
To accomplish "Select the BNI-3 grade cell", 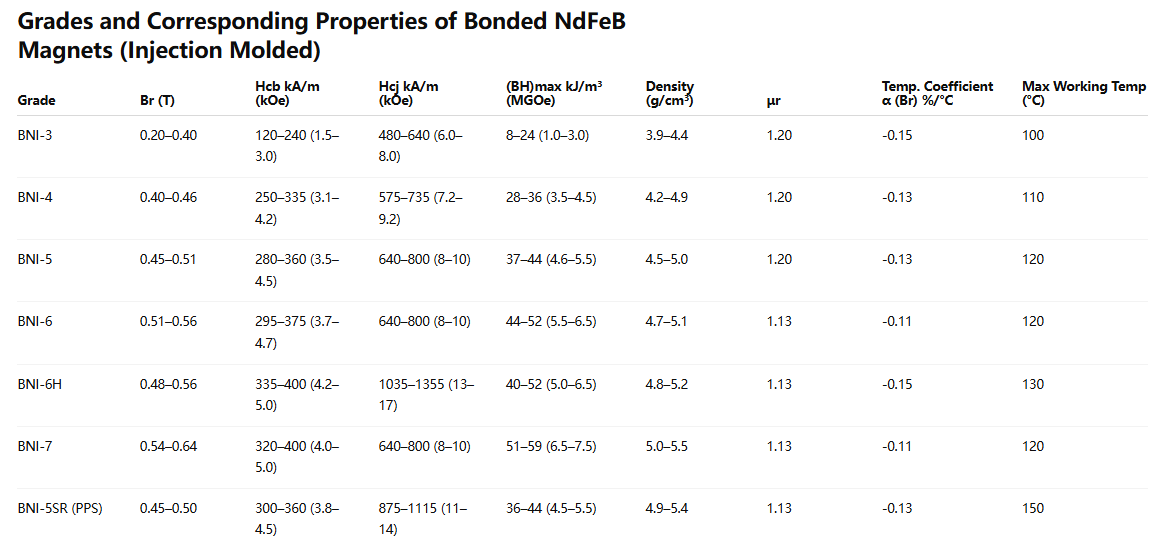I will pos(35,135).
